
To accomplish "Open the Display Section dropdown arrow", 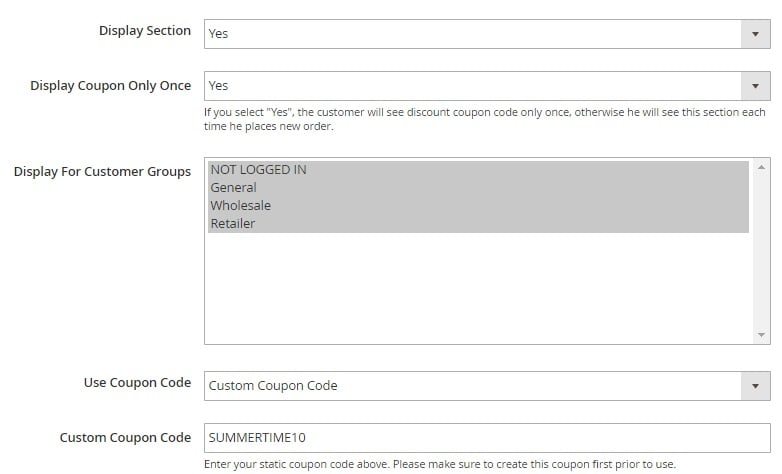I will 755,34.
